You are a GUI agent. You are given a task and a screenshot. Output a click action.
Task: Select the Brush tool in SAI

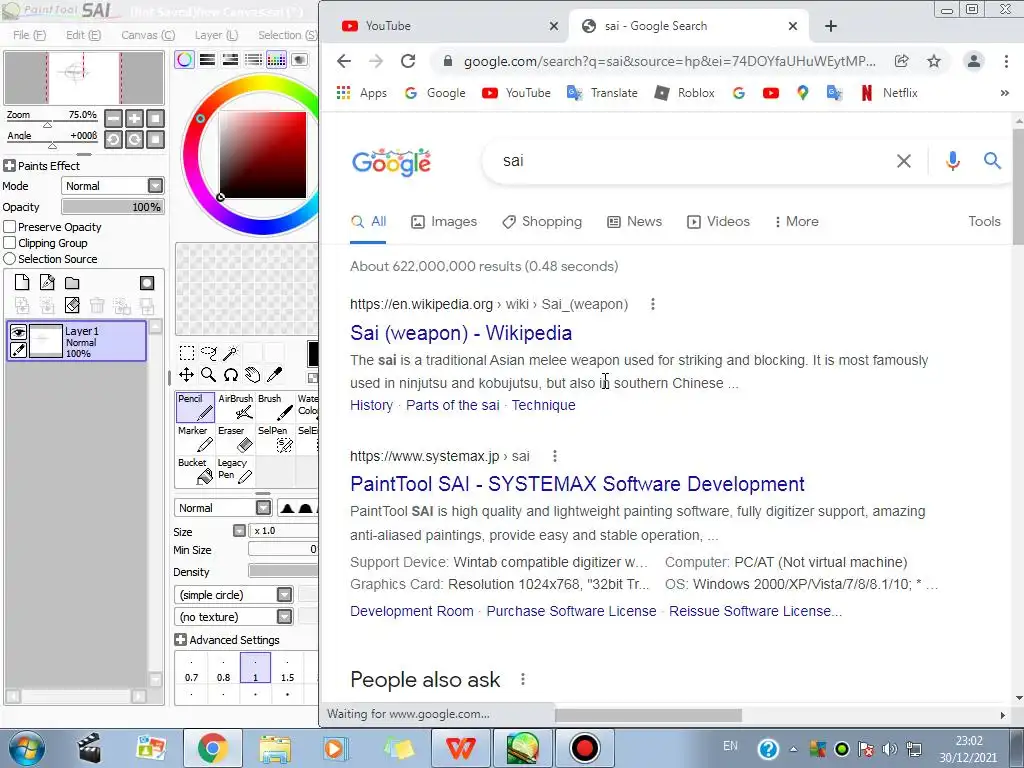[x=275, y=407]
